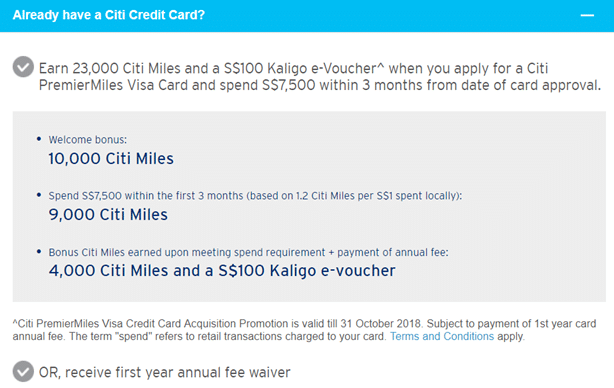The height and width of the screenshot is (388, 614).
Task: Click the 'Welcome bonus:' bullet label
Action: point(88,140)
